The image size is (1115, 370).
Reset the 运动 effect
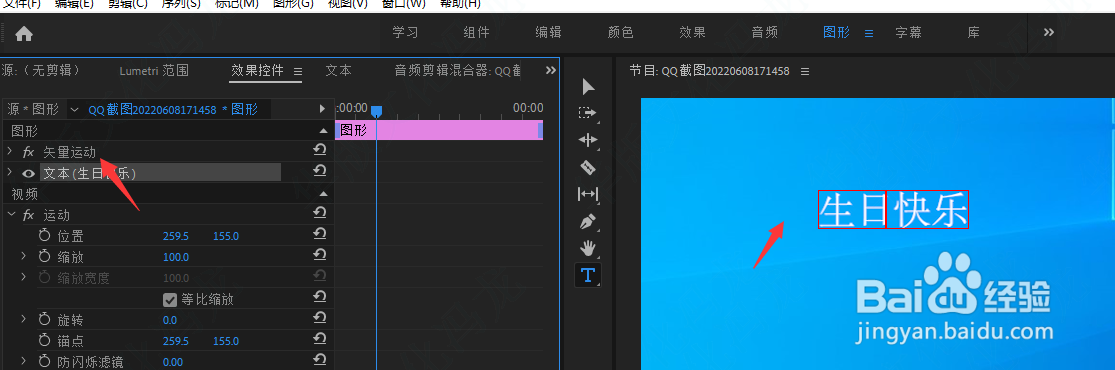[320, 213]
